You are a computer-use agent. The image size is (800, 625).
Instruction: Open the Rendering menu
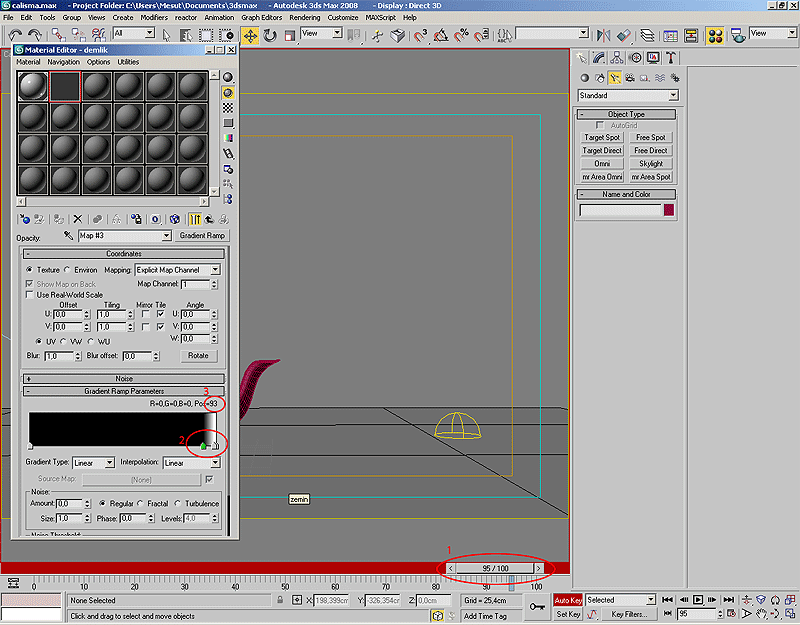(304, 17)
